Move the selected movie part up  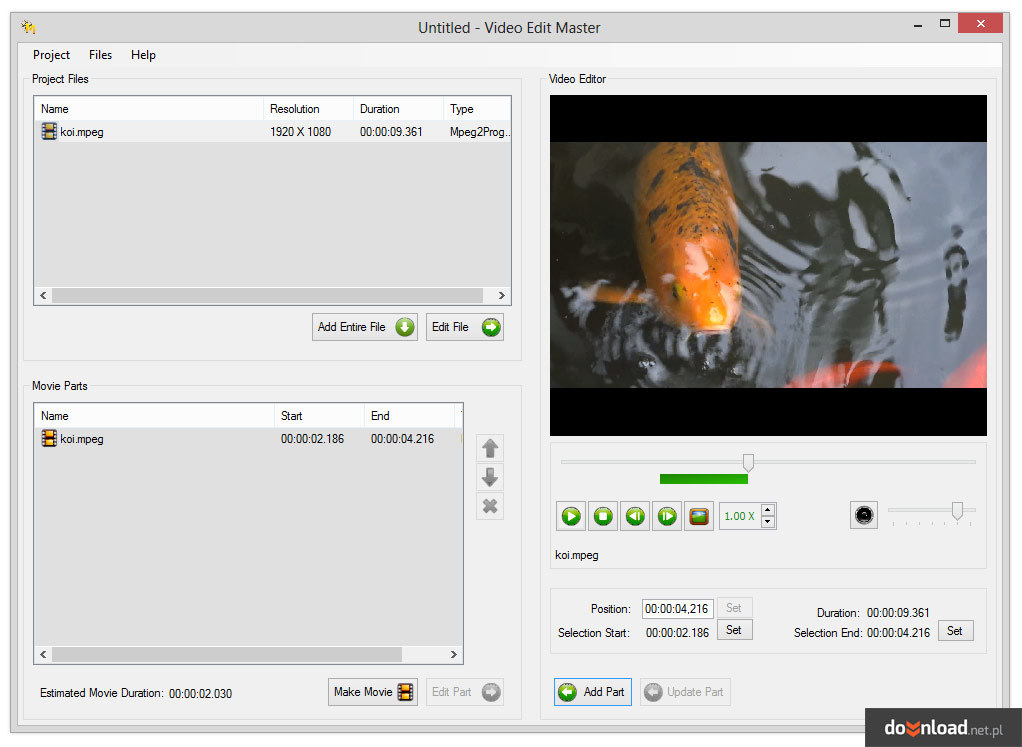pyautogui.click(x=489, y=448)
